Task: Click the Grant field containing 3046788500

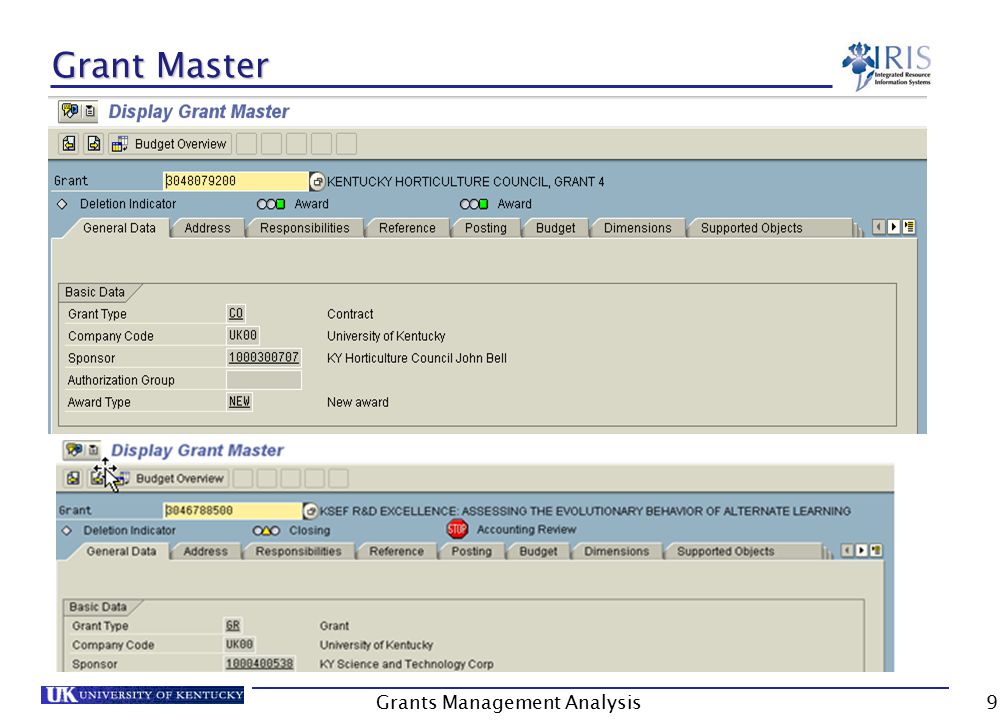Action: (x=233, y=510)
